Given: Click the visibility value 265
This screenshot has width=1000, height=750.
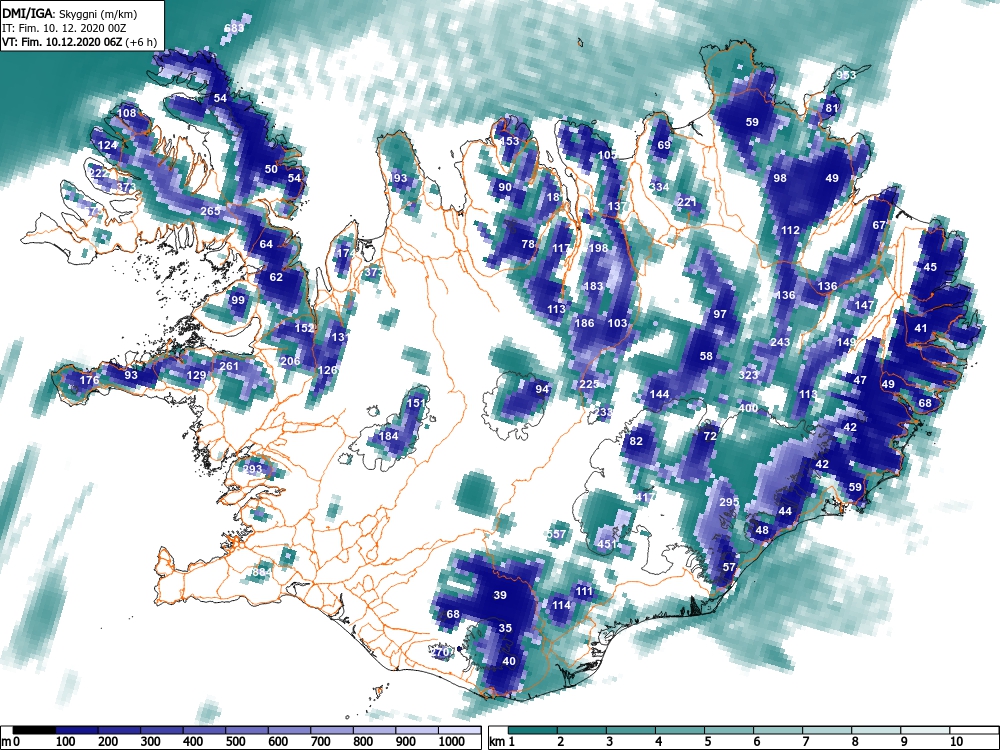Looking at the screenshot, I should (x=210, y=211).
